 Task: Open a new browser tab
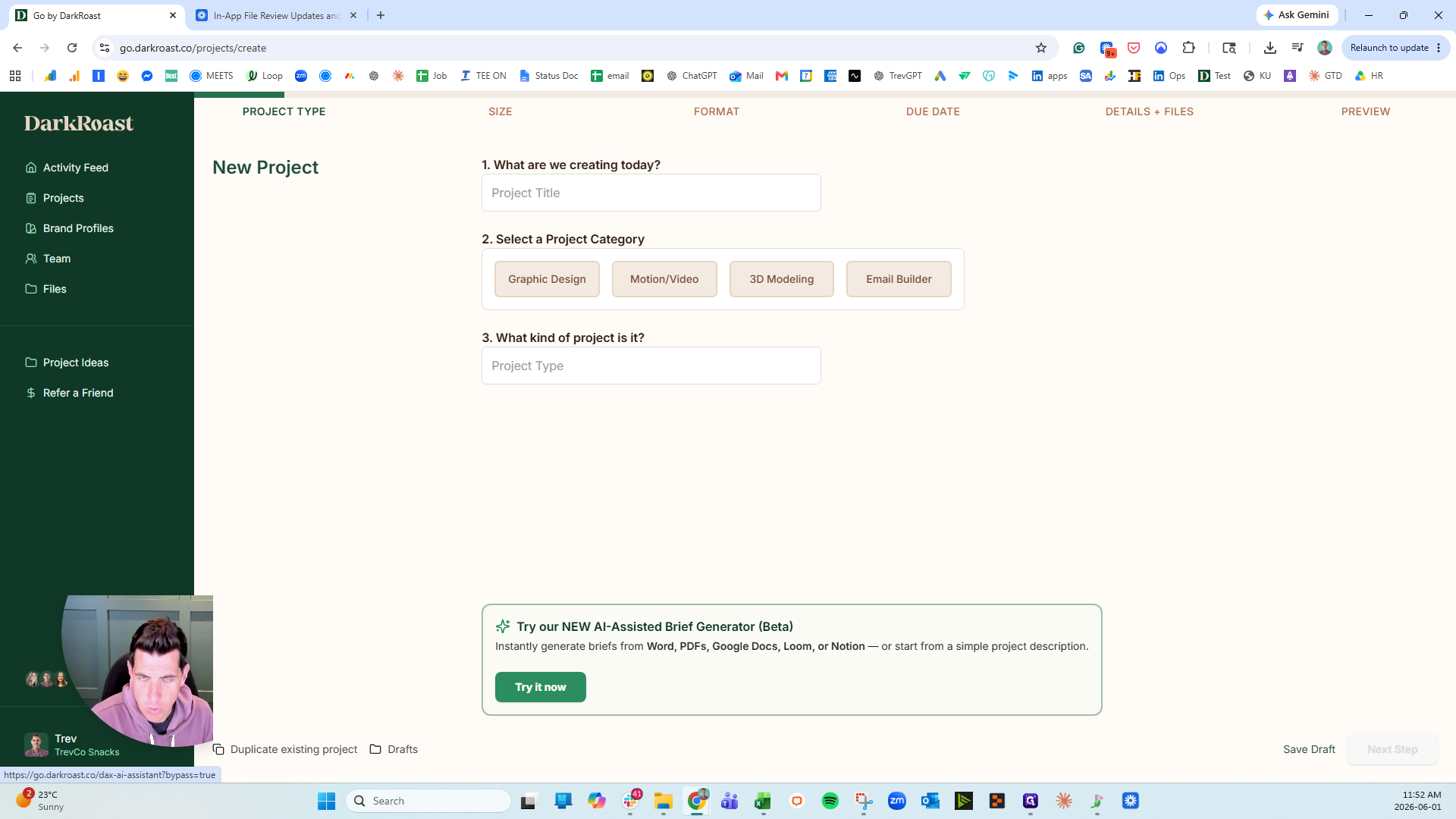click(x=381, y=15)
